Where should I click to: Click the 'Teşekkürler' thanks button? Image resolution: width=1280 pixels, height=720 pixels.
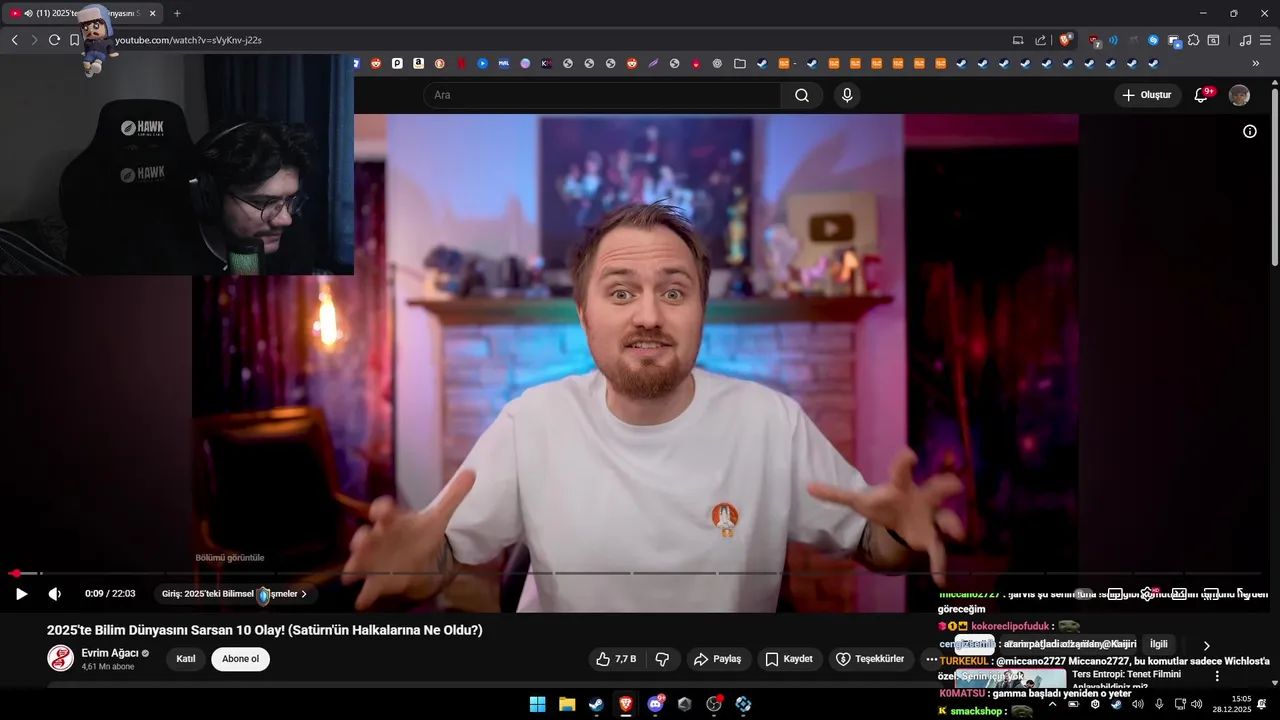pos(871,659)
